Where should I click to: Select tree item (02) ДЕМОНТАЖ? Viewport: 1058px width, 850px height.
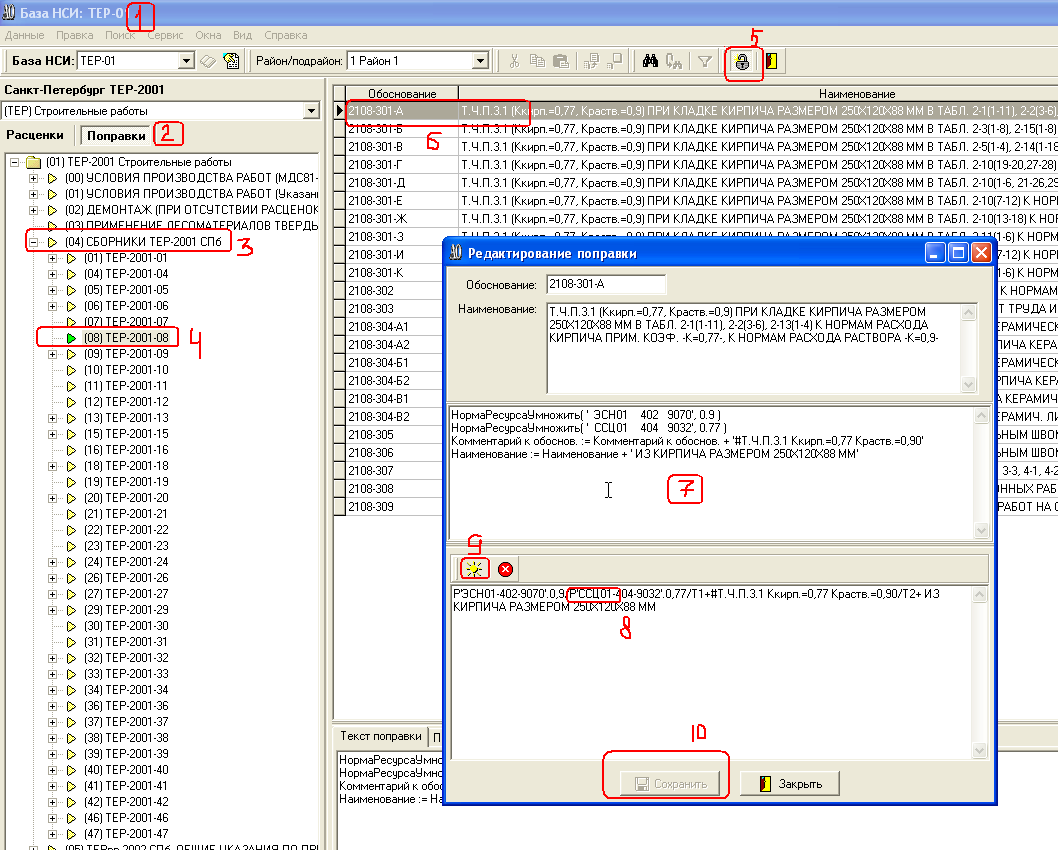tap(191, 210)
